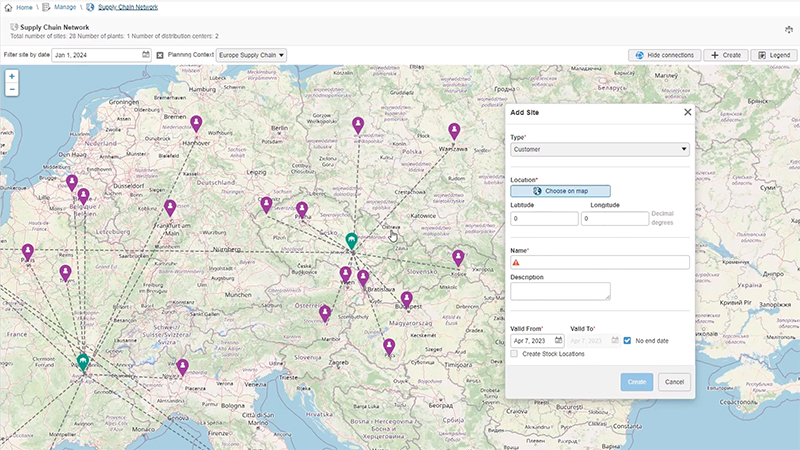Image resolution: width=800 pixels, height=450 pixels.
Task: Select the customer pin at Košice
Action: [x=458, y=258]
